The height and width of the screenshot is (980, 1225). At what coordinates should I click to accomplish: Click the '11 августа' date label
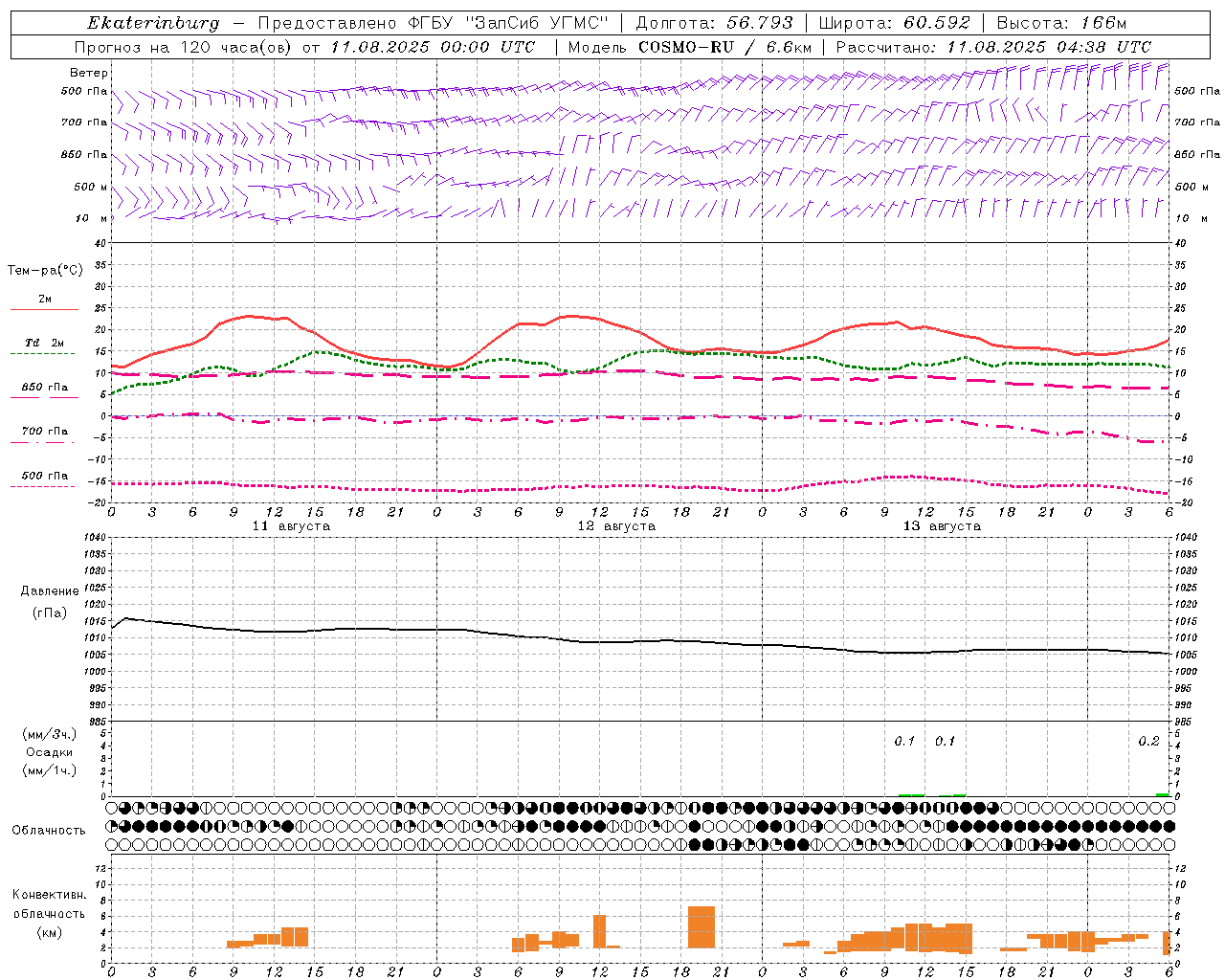point(291,526)
